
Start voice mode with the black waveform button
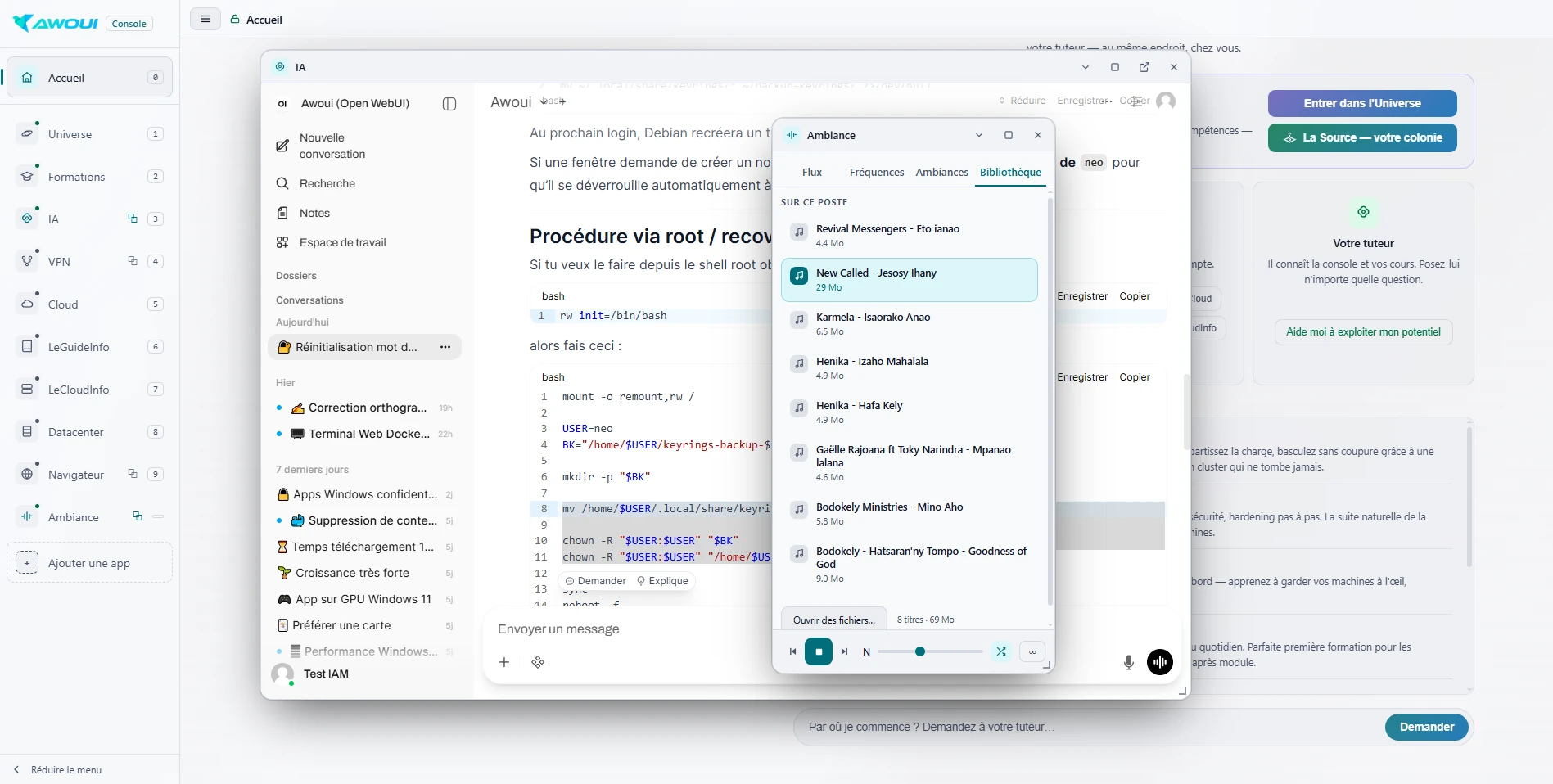click(x=1160, y=662)
